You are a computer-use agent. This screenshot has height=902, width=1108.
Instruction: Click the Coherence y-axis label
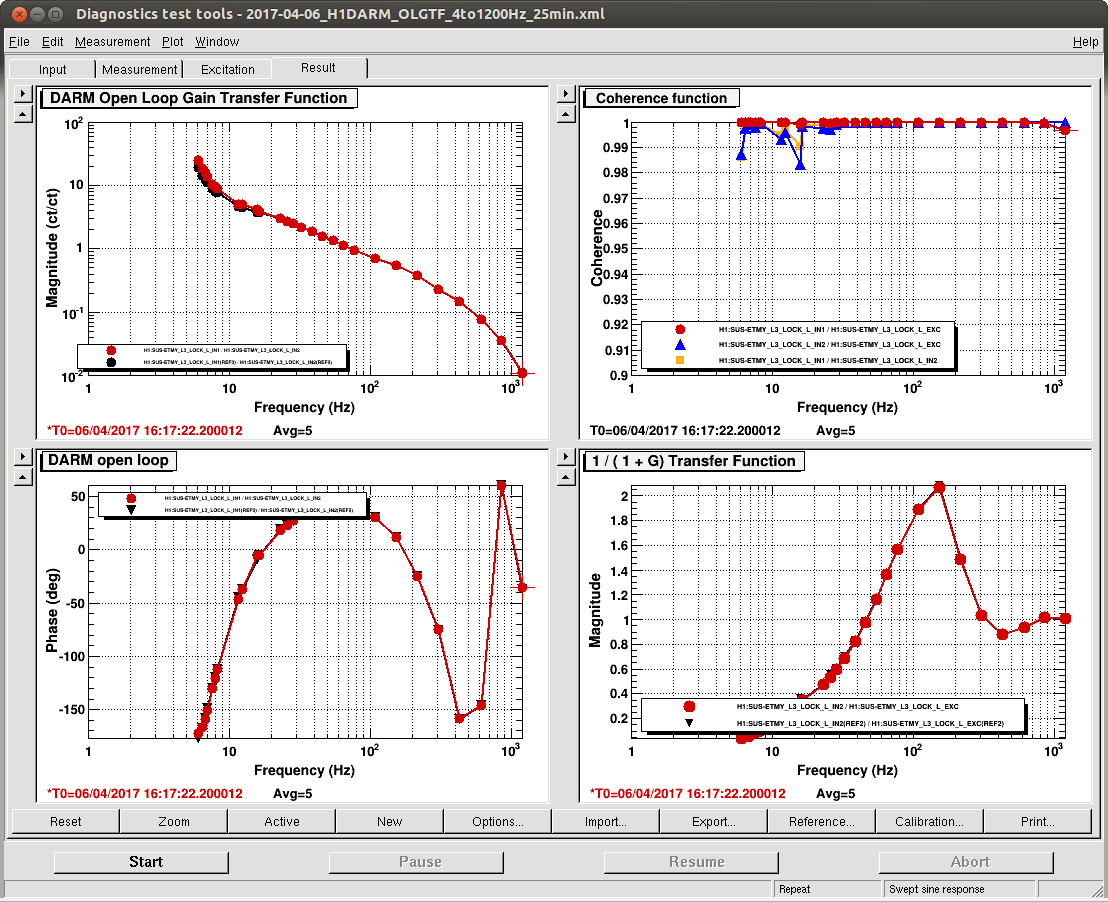pyautogui.click(x=597, y=248)
